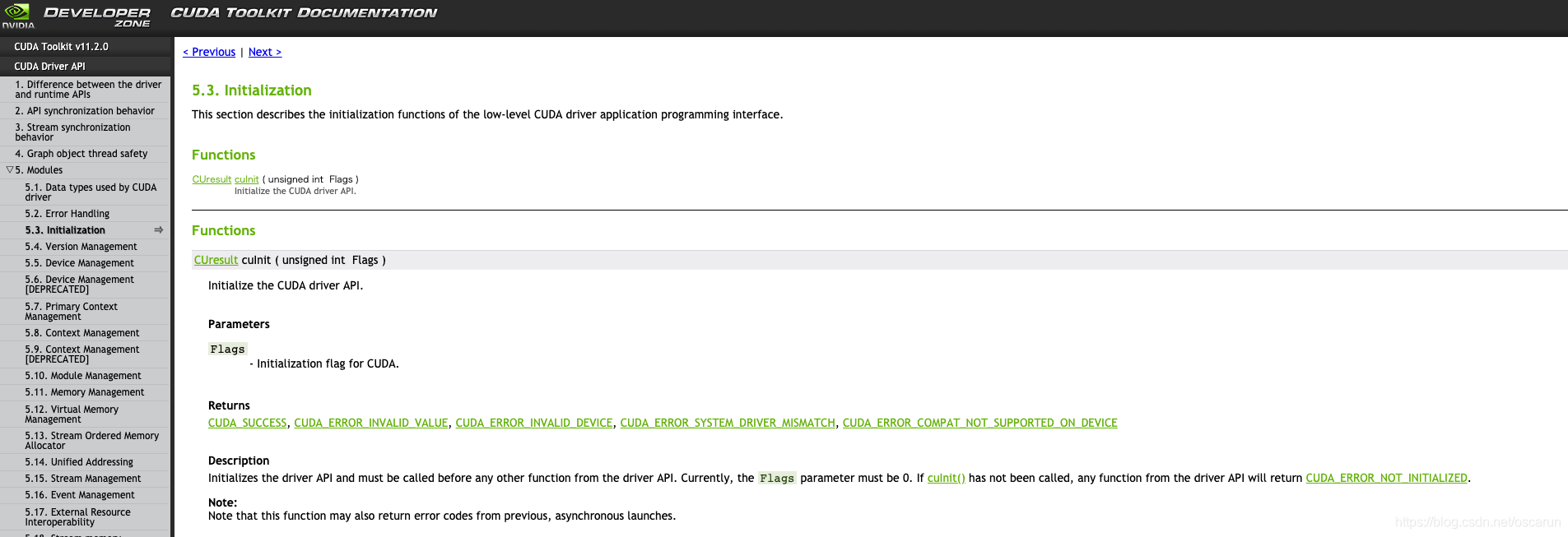The image size is (1568, 537).
Task: Open 5.5. Device Management
Action: coord(79,263)
